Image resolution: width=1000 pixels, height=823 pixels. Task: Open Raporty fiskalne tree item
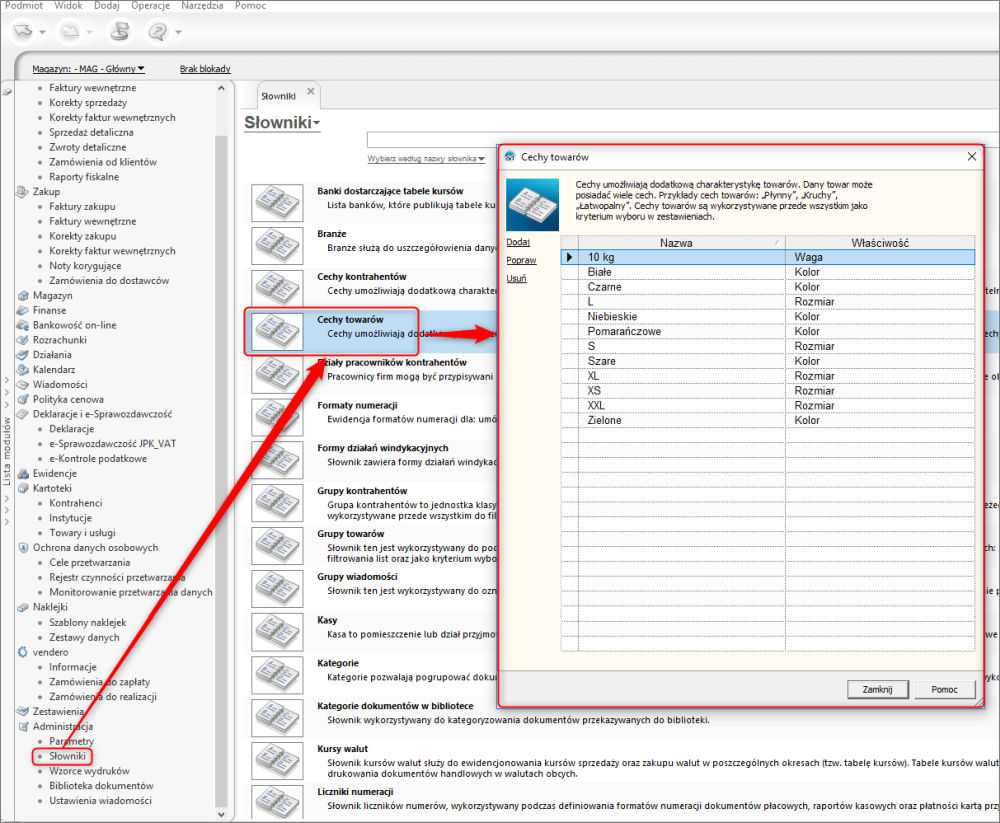(84, 177)
